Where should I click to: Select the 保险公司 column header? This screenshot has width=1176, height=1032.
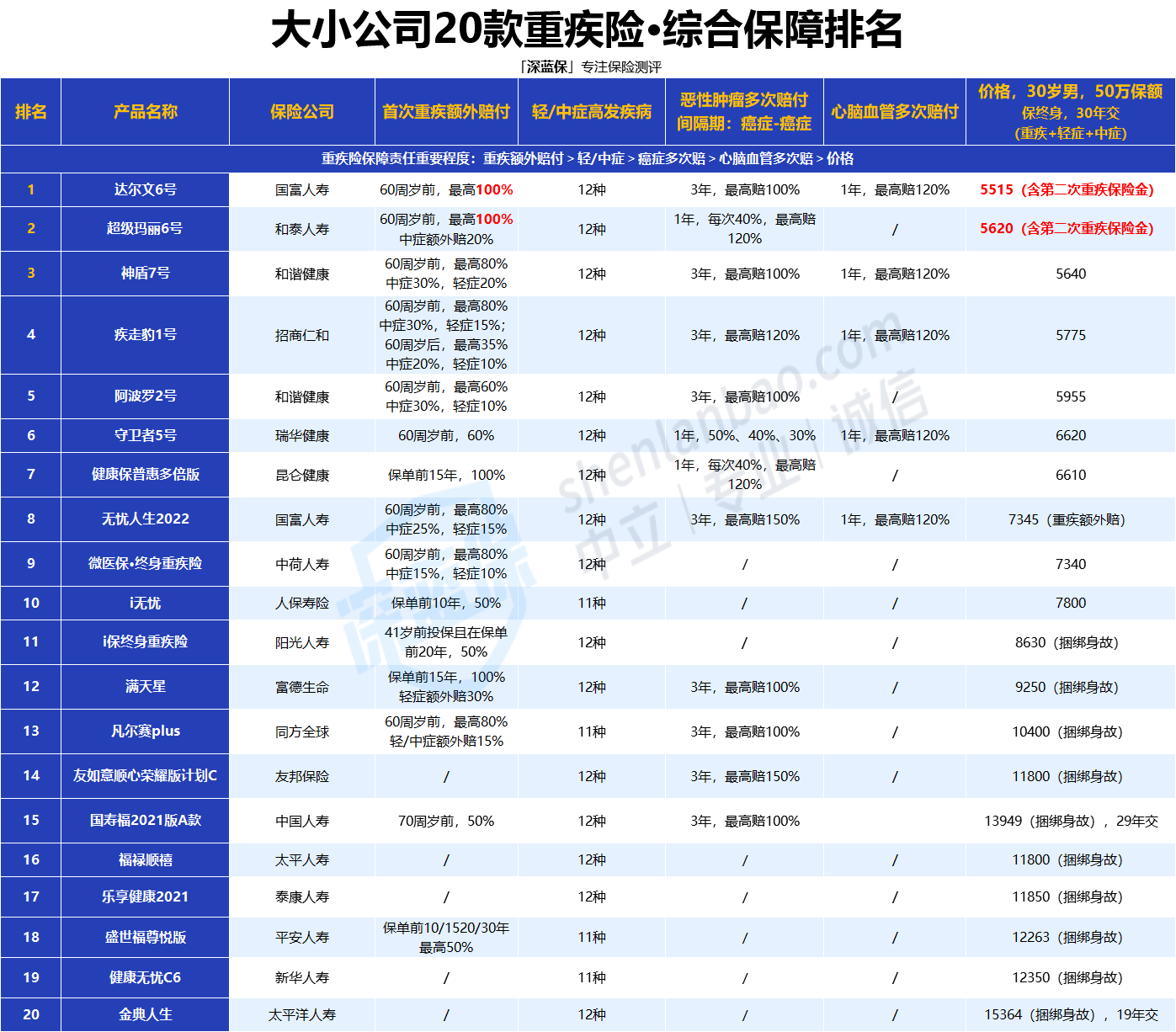coord(302,112)
